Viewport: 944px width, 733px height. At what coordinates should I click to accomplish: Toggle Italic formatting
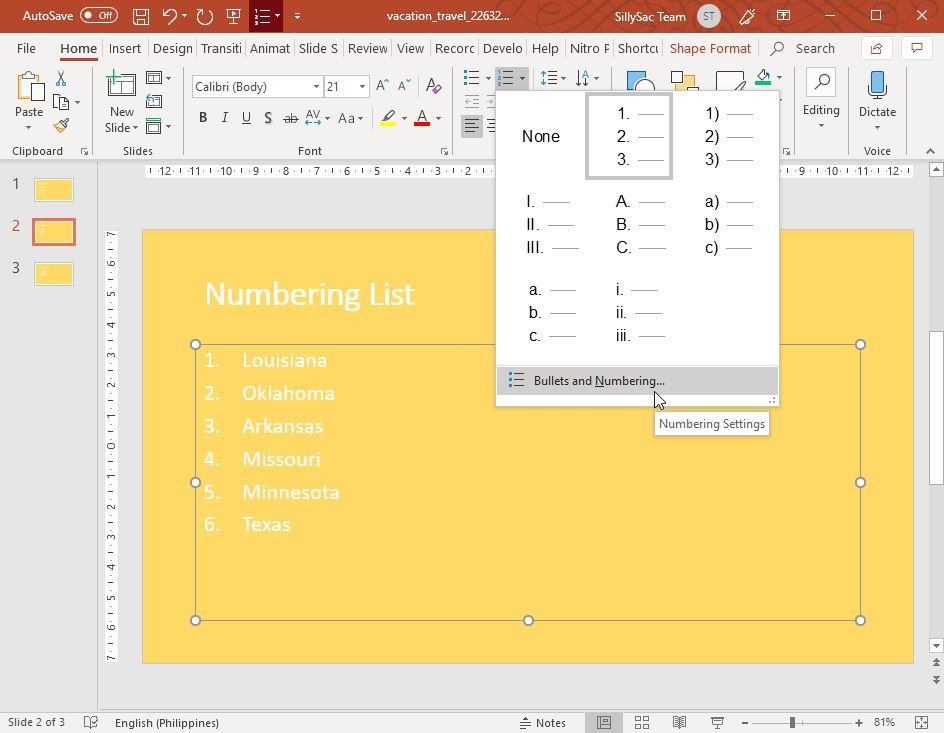(225, 118)
